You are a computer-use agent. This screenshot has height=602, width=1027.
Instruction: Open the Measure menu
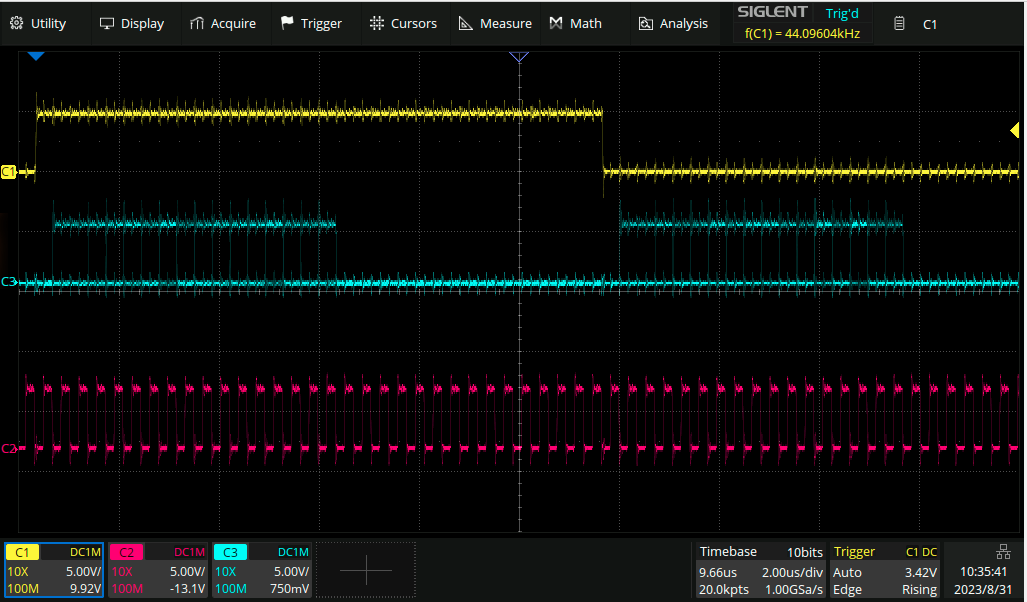[x=495, y=23]
